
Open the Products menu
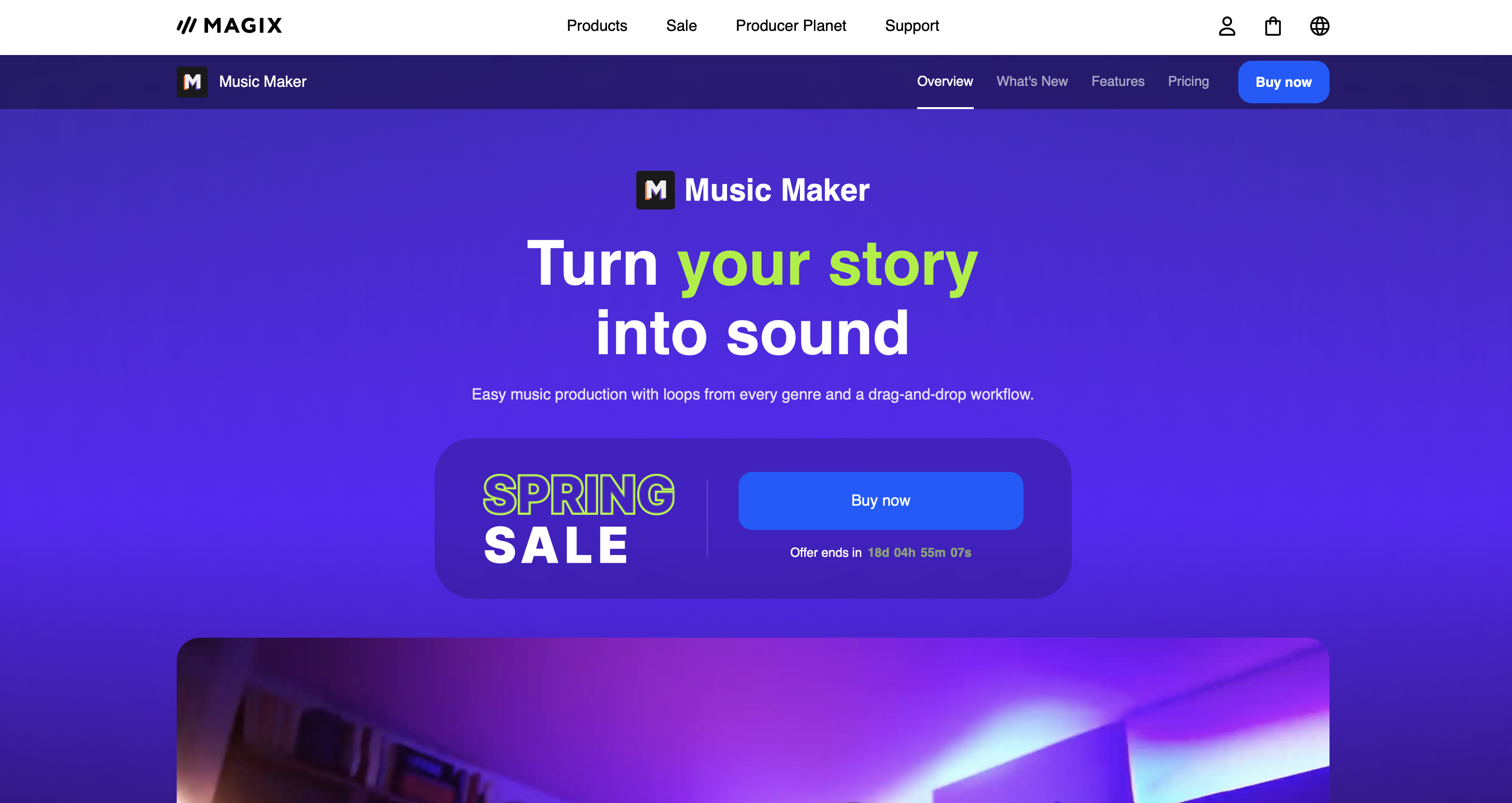tap(597, 26)
